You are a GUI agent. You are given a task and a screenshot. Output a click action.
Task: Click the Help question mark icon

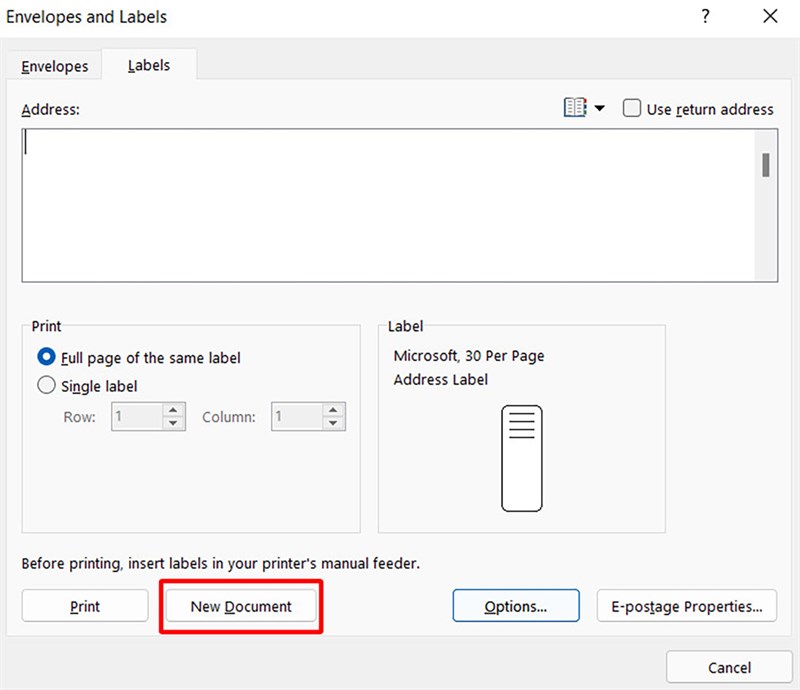(707, 16)
